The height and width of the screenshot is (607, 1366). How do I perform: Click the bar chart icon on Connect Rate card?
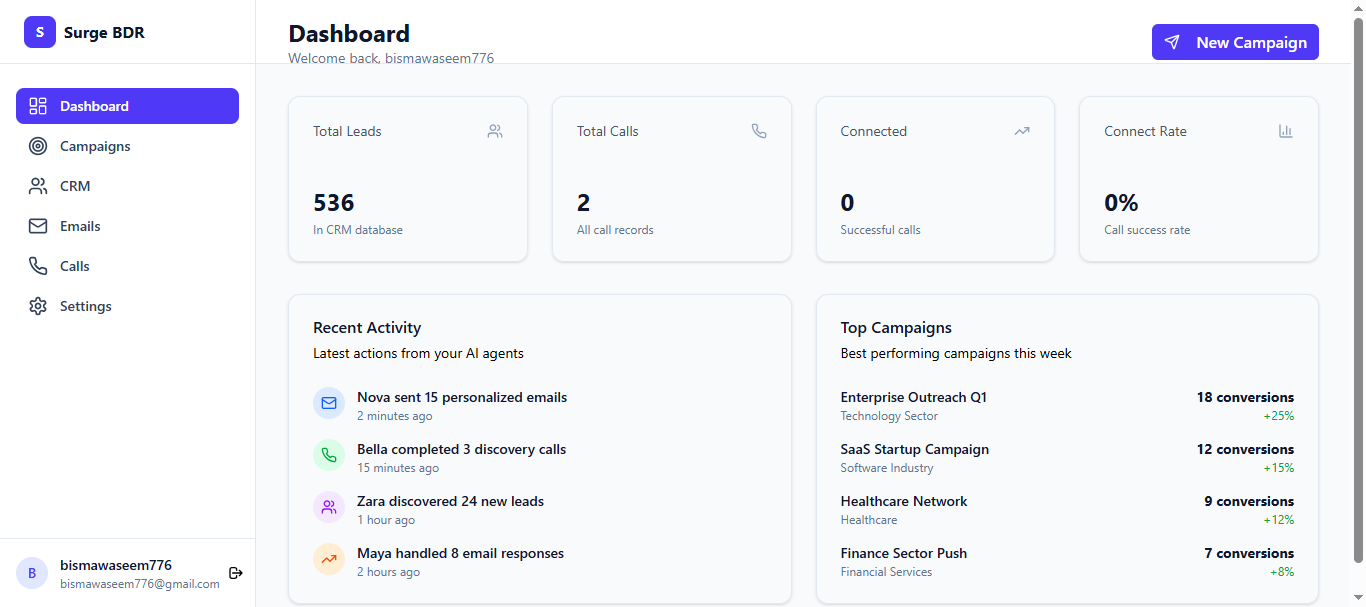1286,131
